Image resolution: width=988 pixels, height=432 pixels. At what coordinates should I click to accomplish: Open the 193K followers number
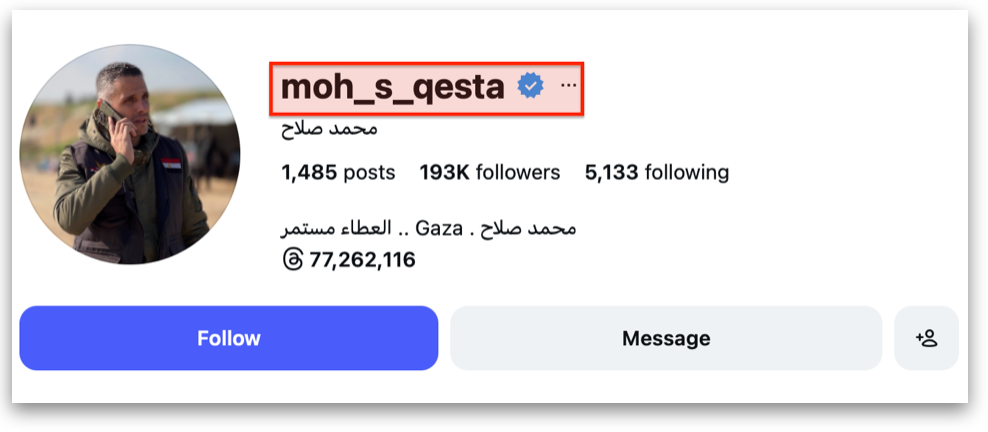445,173
